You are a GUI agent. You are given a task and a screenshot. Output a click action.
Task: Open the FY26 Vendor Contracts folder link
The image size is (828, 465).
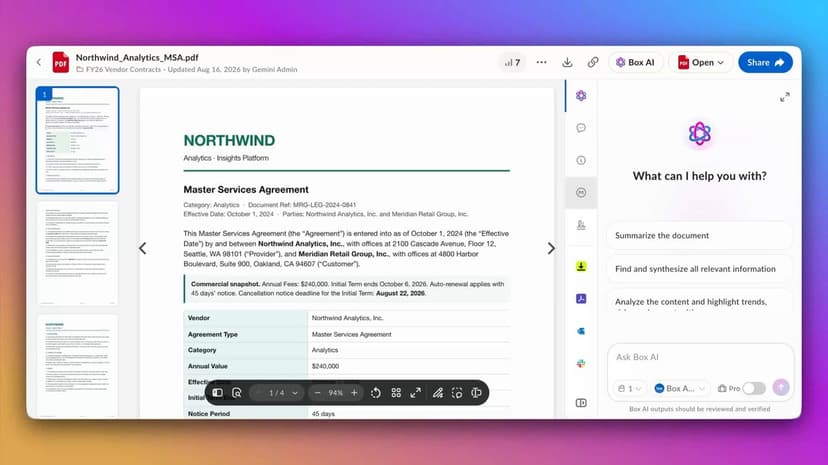click(x=124, y=69)
